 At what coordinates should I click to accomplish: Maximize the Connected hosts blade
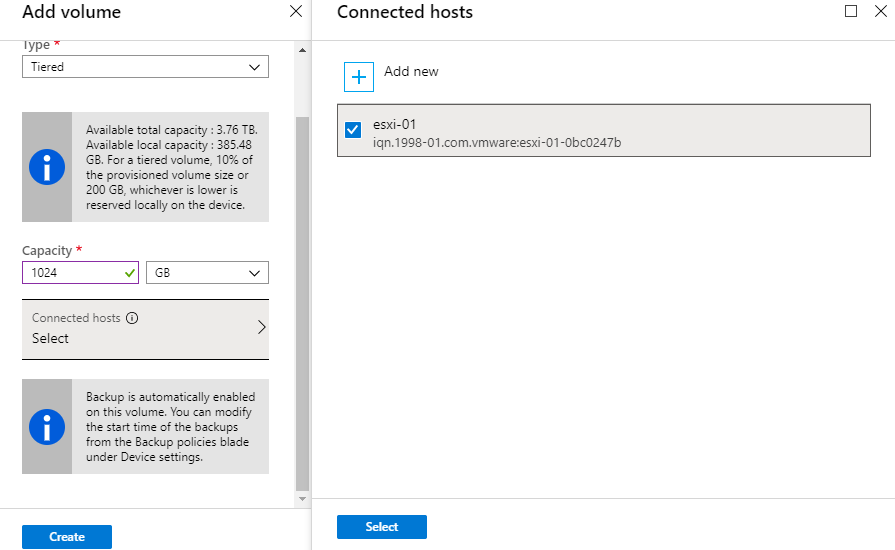click(850, 11)
